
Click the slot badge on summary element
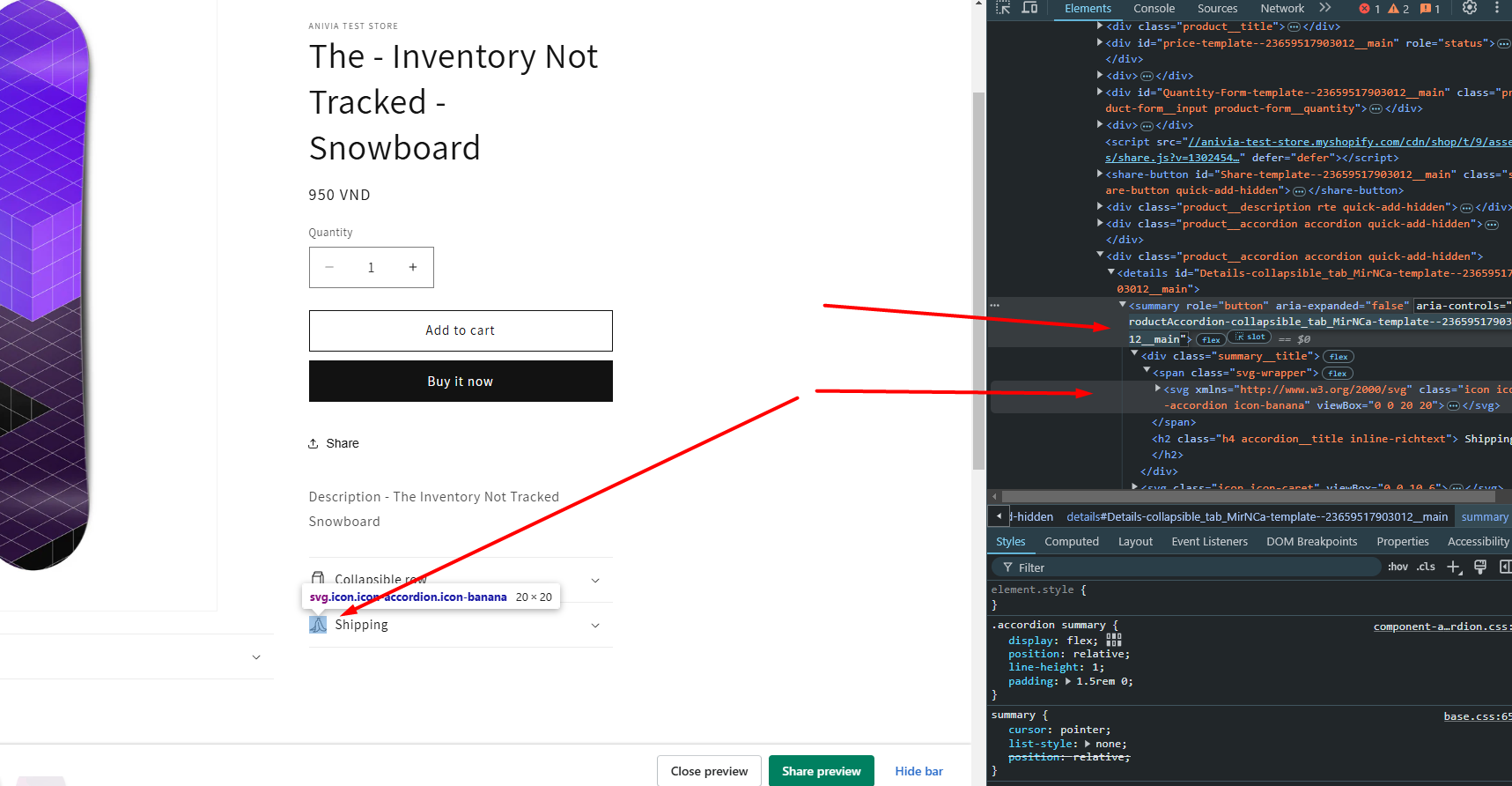(1250, 337)
